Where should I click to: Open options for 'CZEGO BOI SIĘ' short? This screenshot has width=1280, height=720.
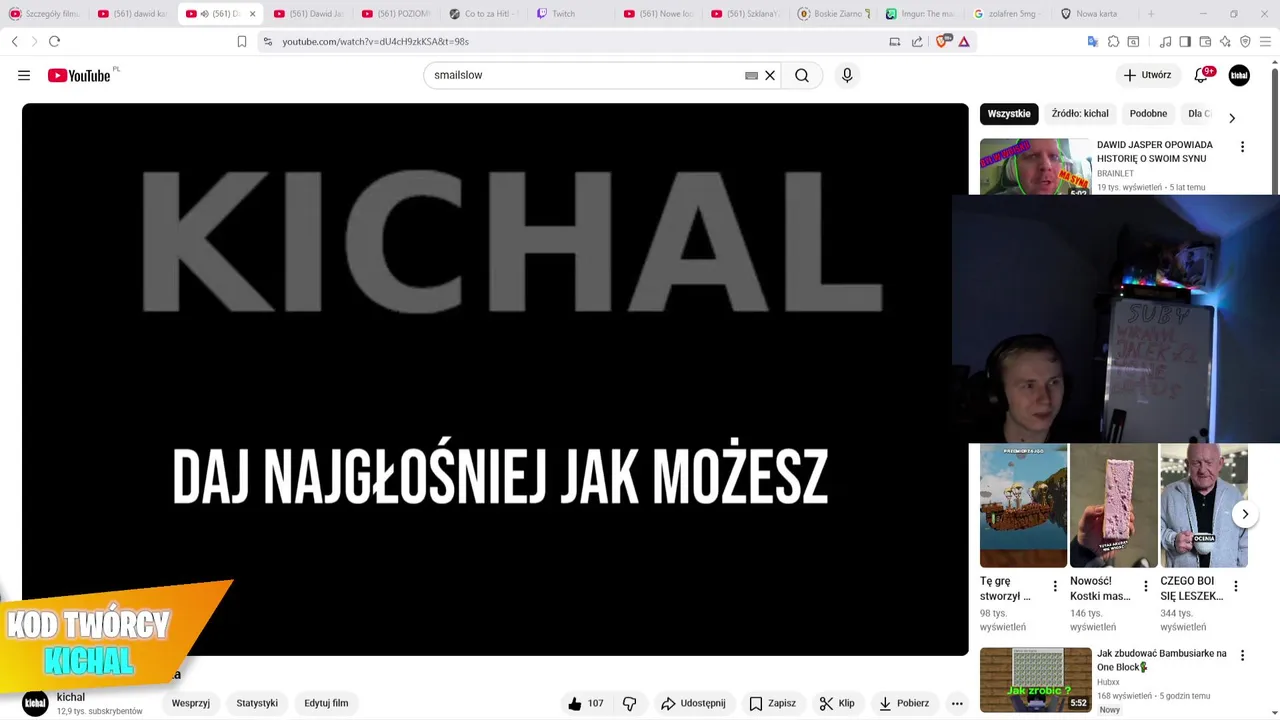point(1235,587)
